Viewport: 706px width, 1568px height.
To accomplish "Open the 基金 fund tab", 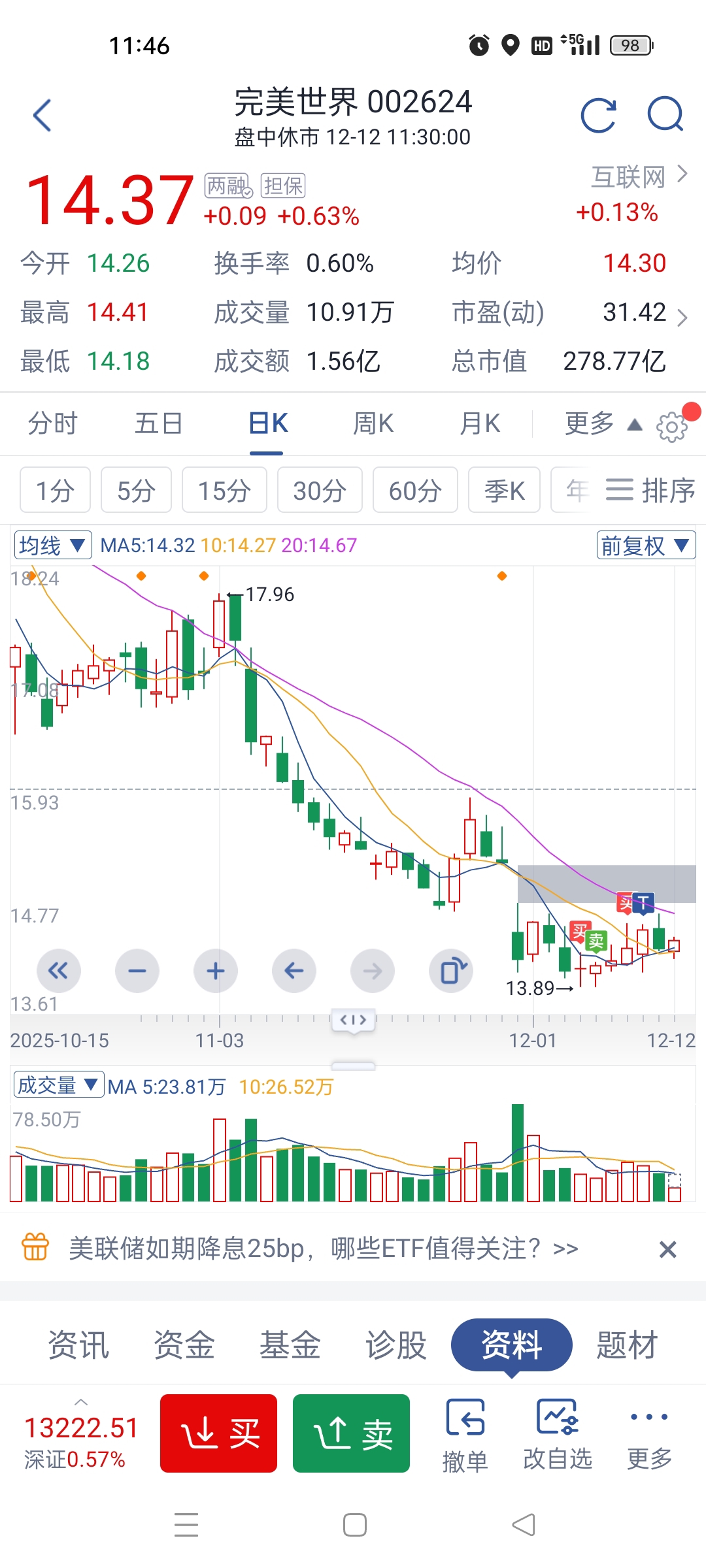I will 290,1345.
